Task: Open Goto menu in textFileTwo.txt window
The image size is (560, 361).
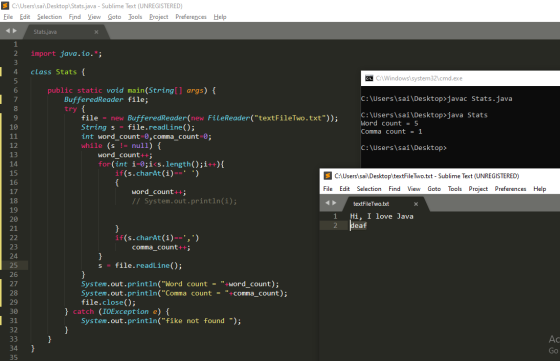Action: 434,189
